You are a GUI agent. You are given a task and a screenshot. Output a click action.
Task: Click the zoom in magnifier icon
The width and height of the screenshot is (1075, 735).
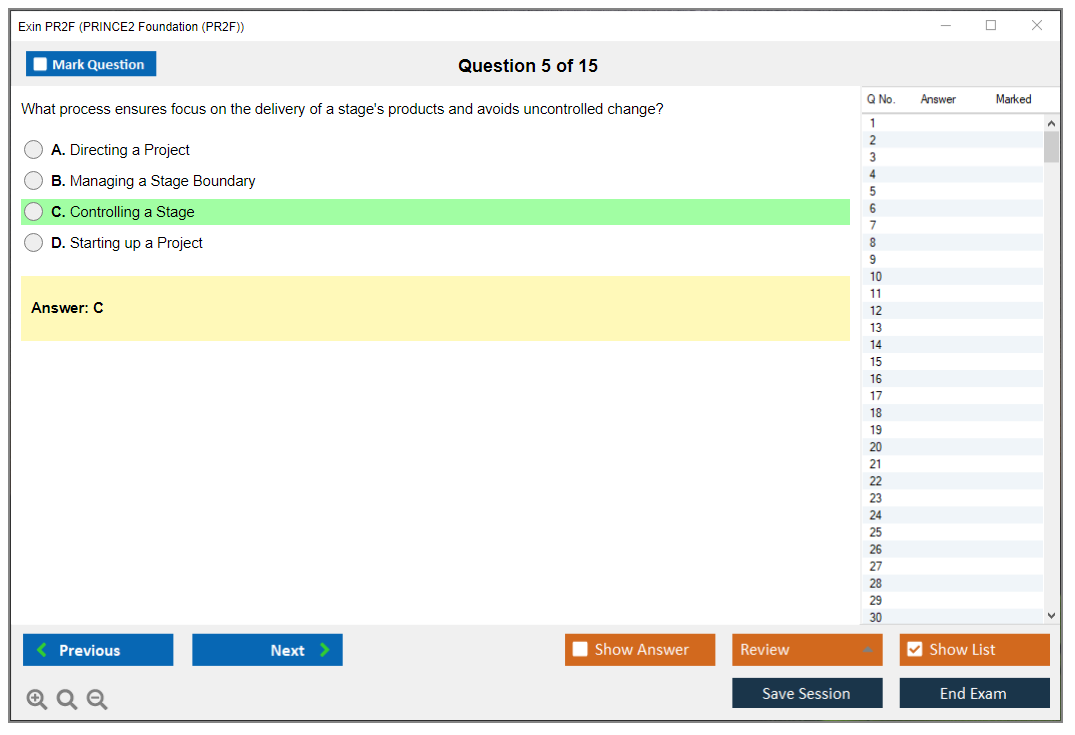(x=36, y=700)
